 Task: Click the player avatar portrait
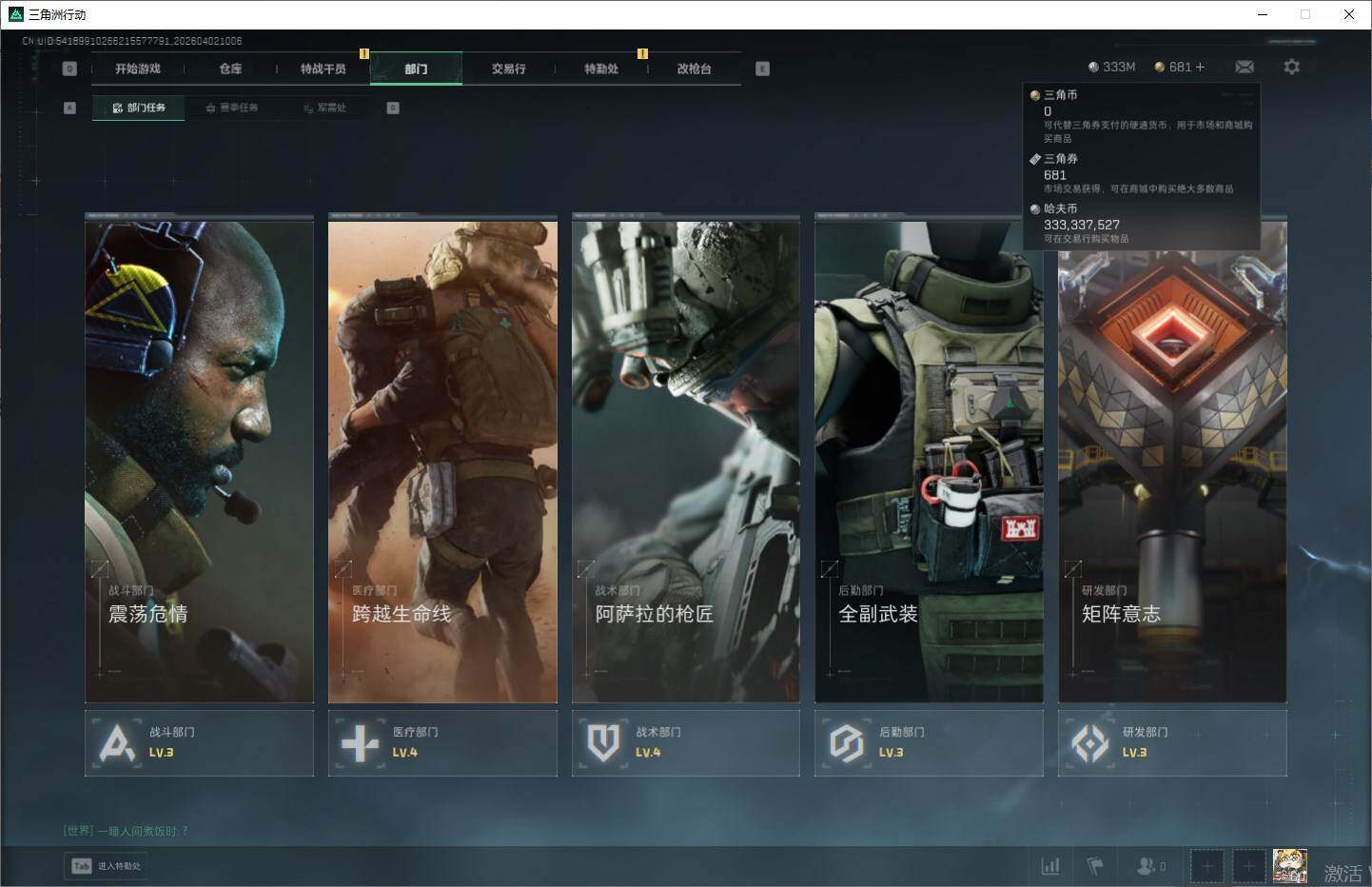(1289, 866)
